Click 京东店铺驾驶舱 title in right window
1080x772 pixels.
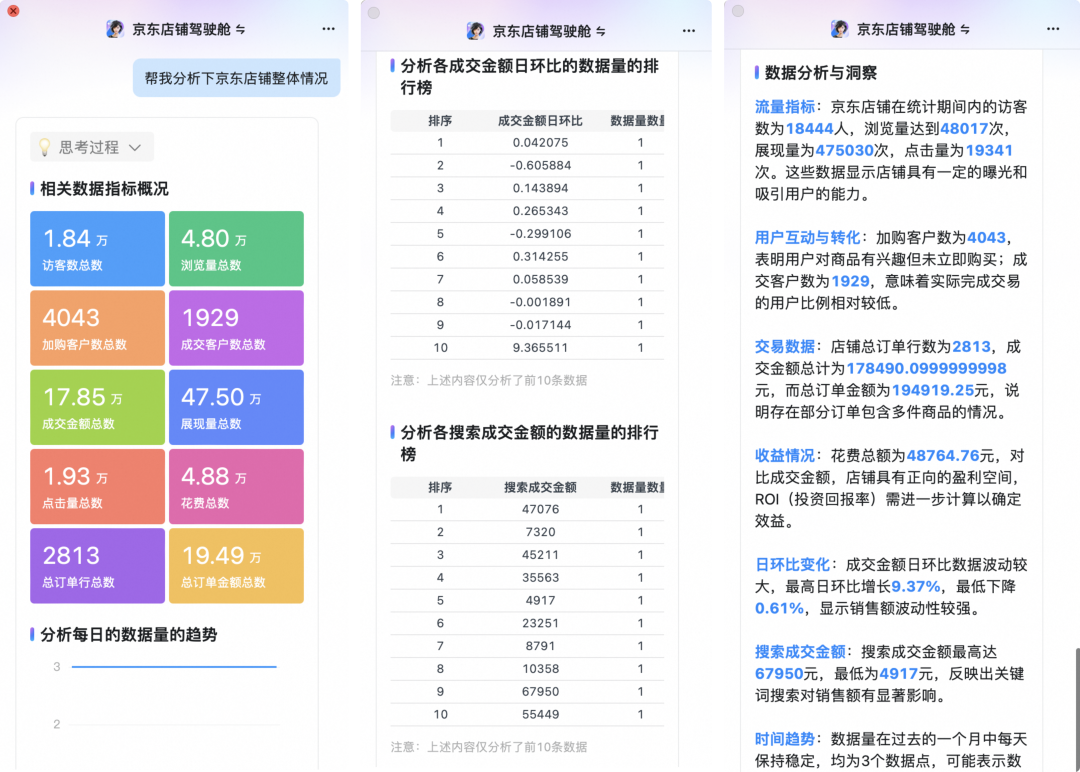point(906,30)
